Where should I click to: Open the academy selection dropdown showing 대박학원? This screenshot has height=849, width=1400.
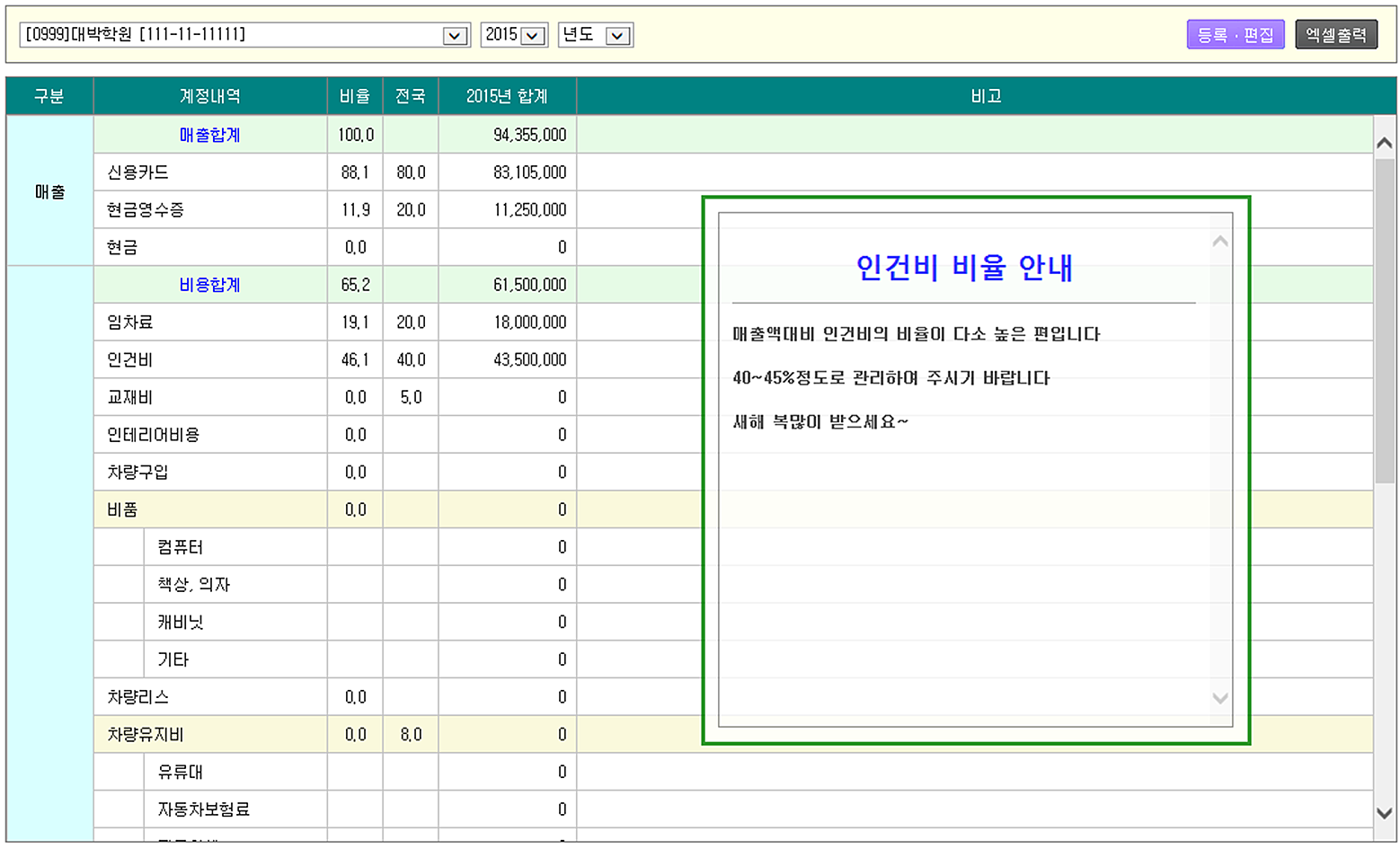(456, 34)
